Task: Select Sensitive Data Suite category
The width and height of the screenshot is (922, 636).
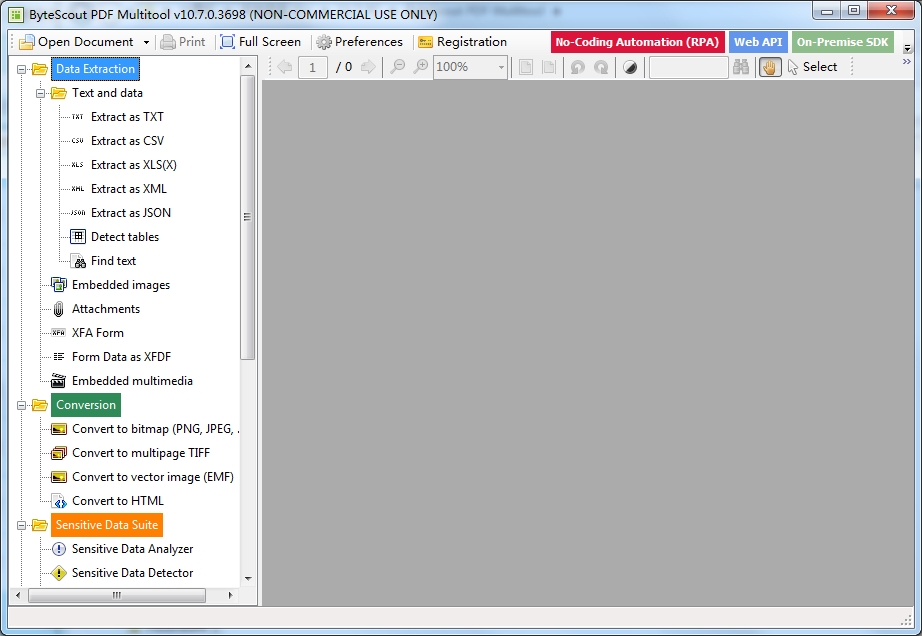Action: (107, 525)
